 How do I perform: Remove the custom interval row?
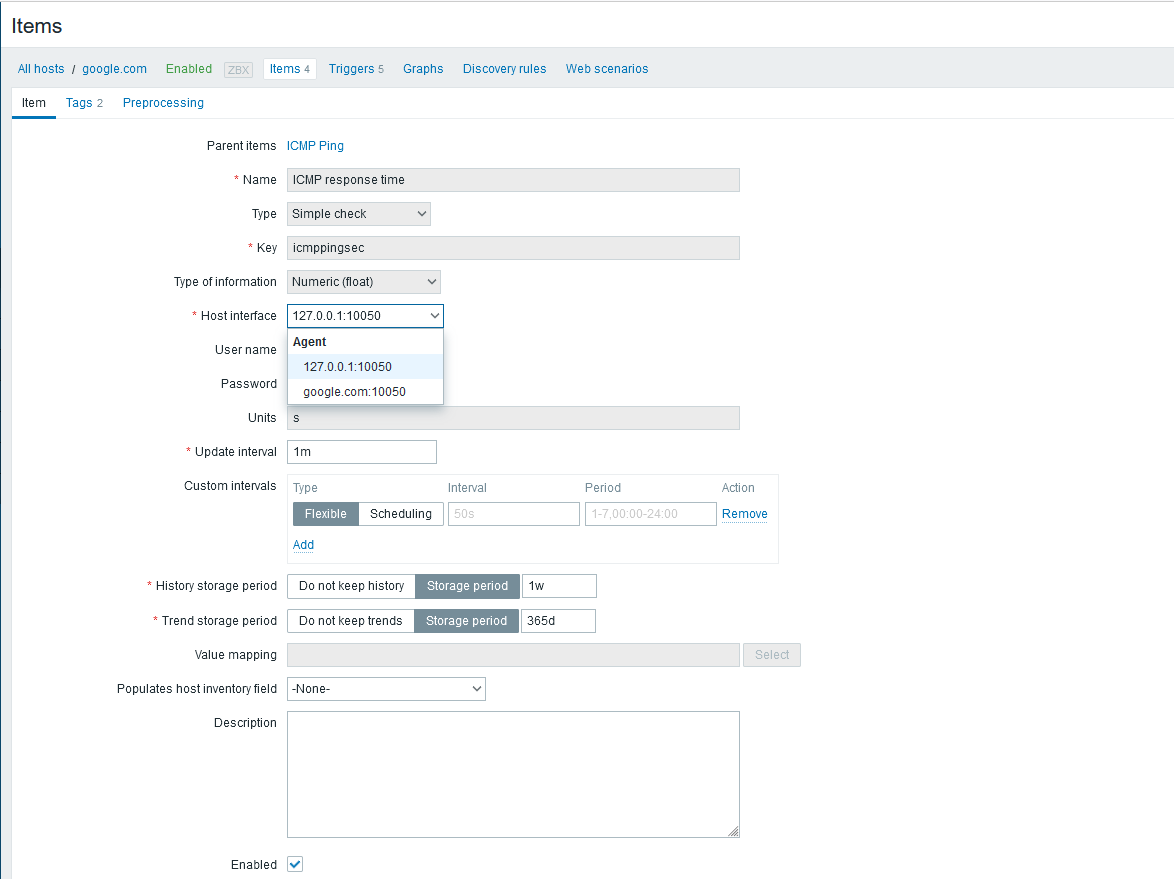pos(744,514)
